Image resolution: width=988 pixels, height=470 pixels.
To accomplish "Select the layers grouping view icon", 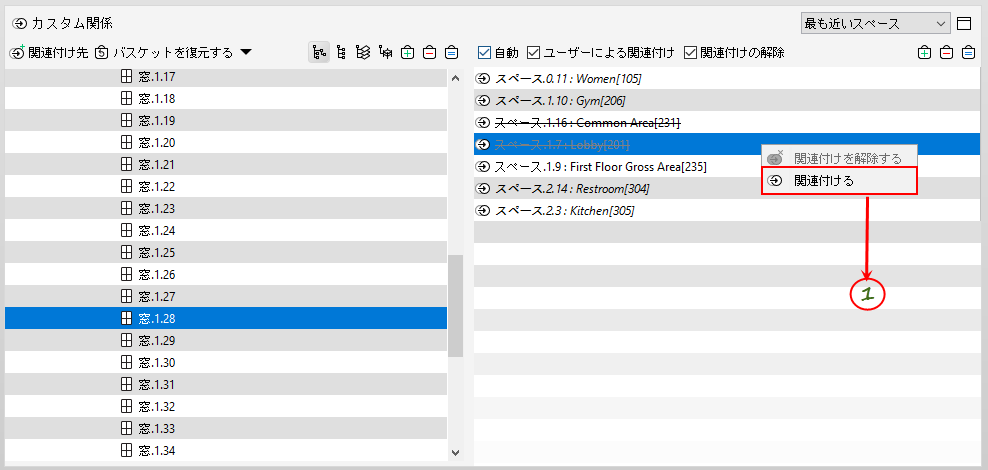I will 363,53.
